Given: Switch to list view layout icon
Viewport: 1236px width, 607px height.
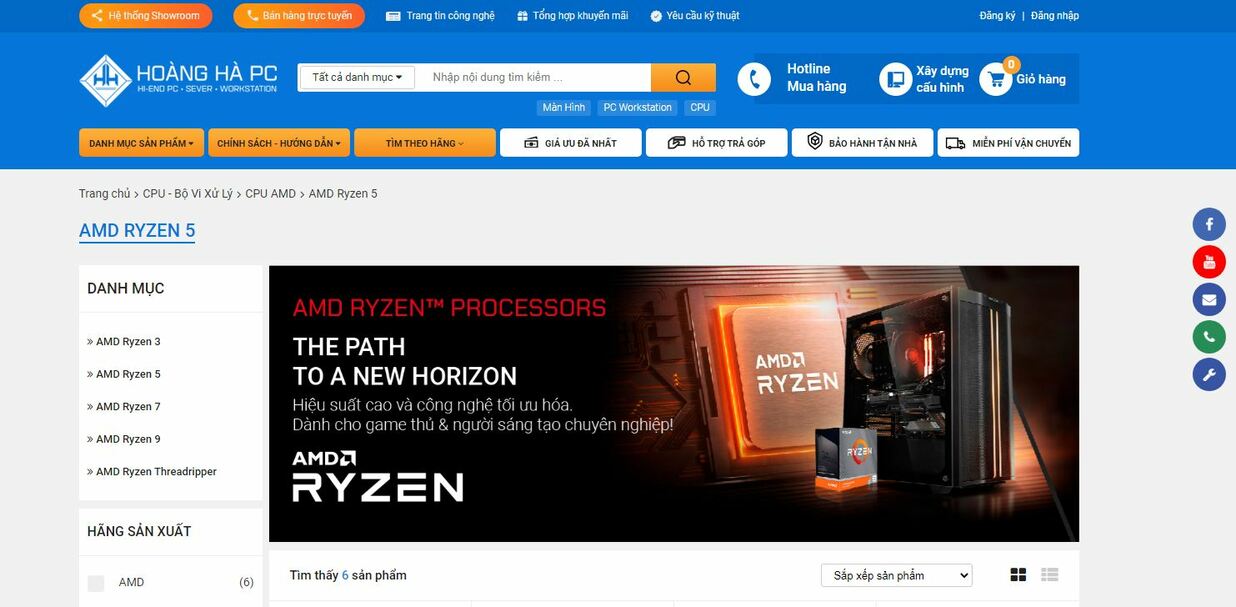Looking at the screenshot, I should click(1049, 575).
